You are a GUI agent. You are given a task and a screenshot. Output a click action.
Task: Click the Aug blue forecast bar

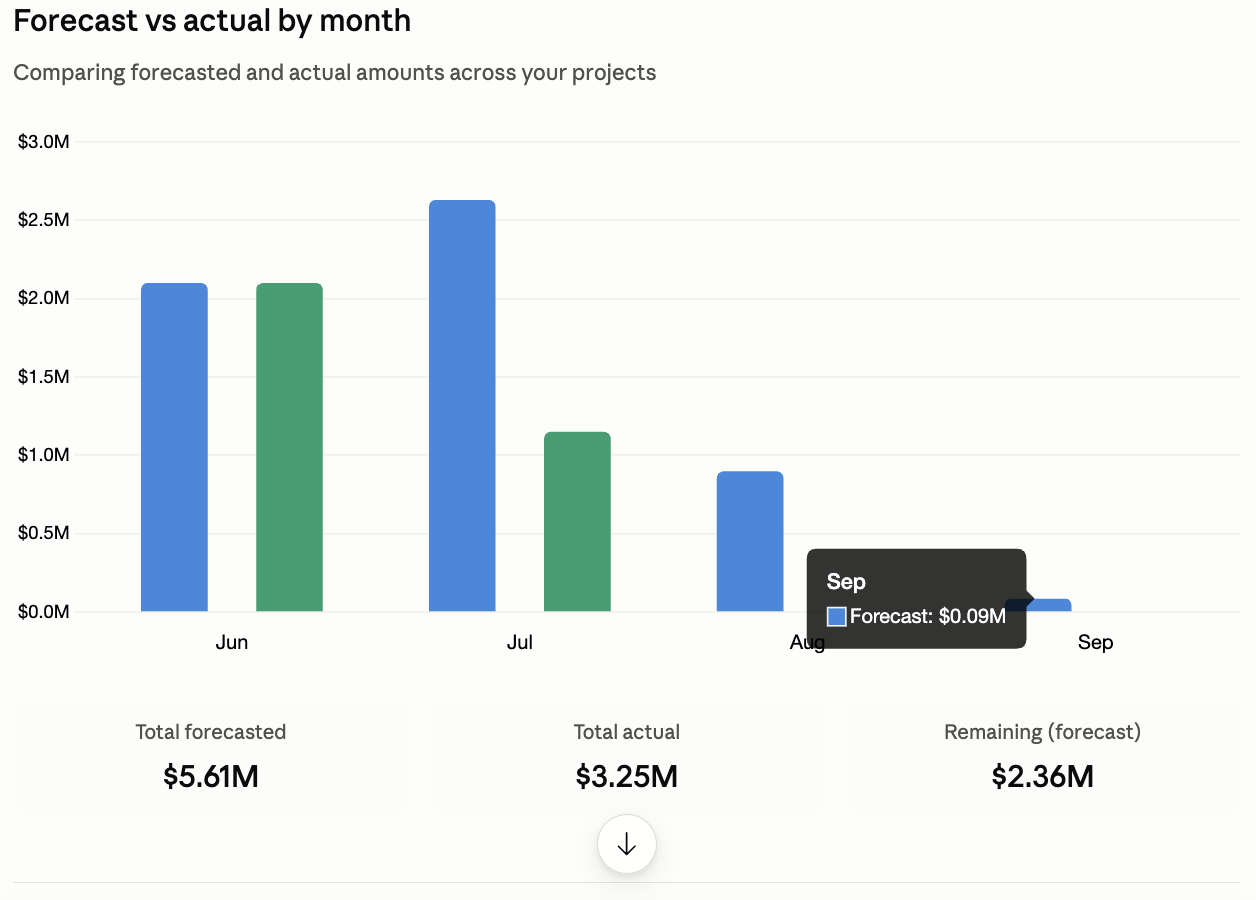pyautogui.click(x=750, y=541)
